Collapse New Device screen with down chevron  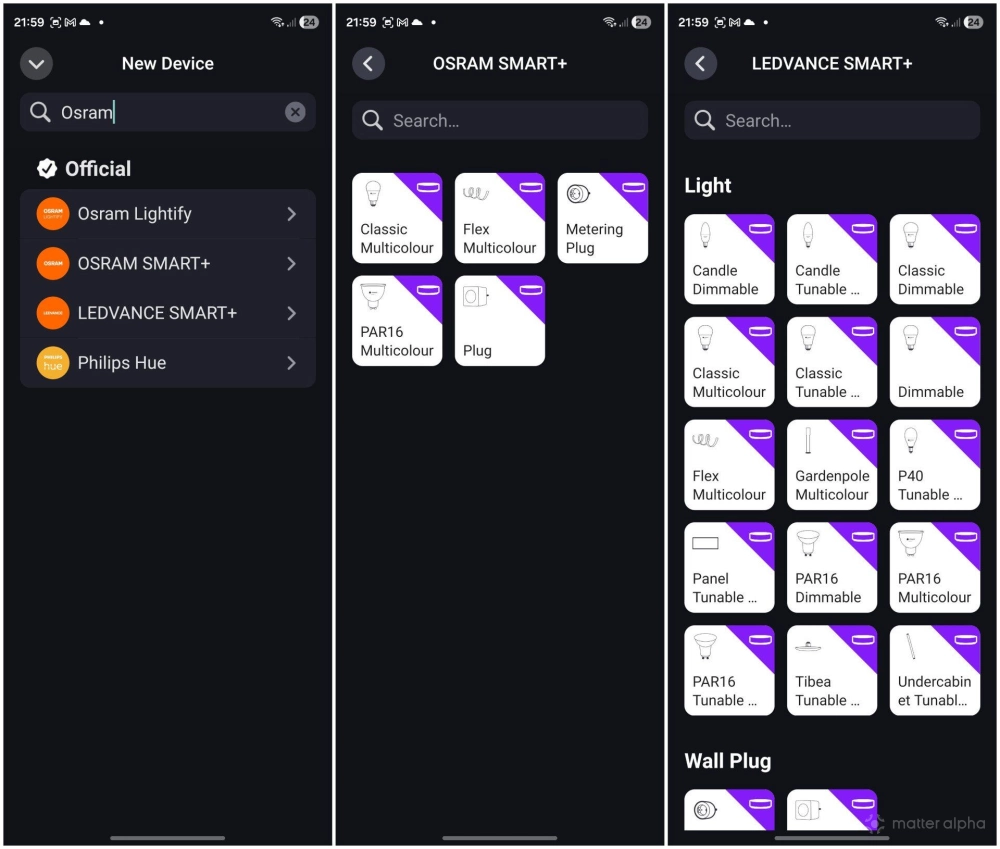pyautogui.click(x=36, y=64)
